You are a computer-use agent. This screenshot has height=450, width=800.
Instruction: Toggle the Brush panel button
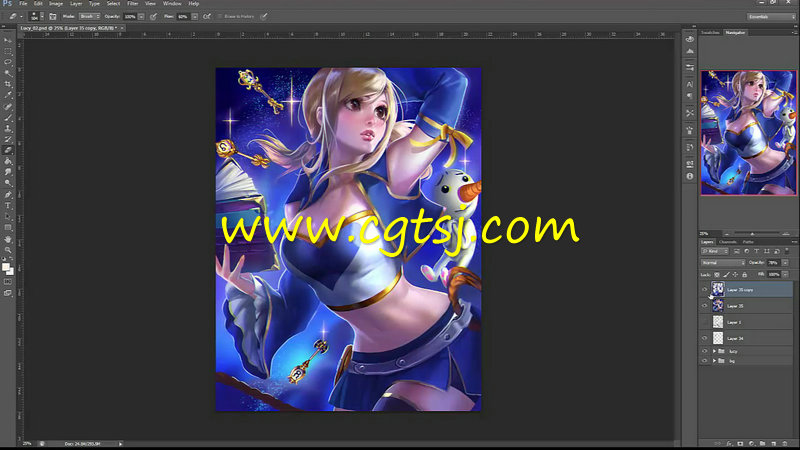[x=53, y=16]
